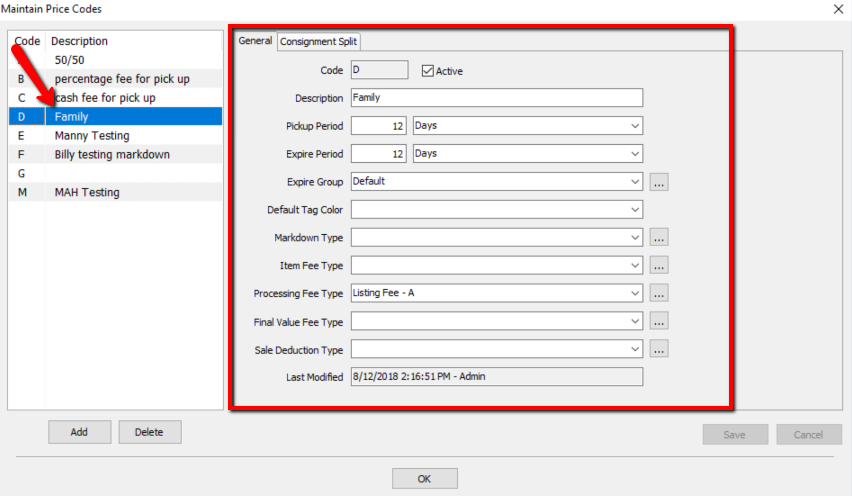The width and height of the screenshot is (852, 496).
Task: Toggle the Active checkbox
Action: [x=428, y=71]
